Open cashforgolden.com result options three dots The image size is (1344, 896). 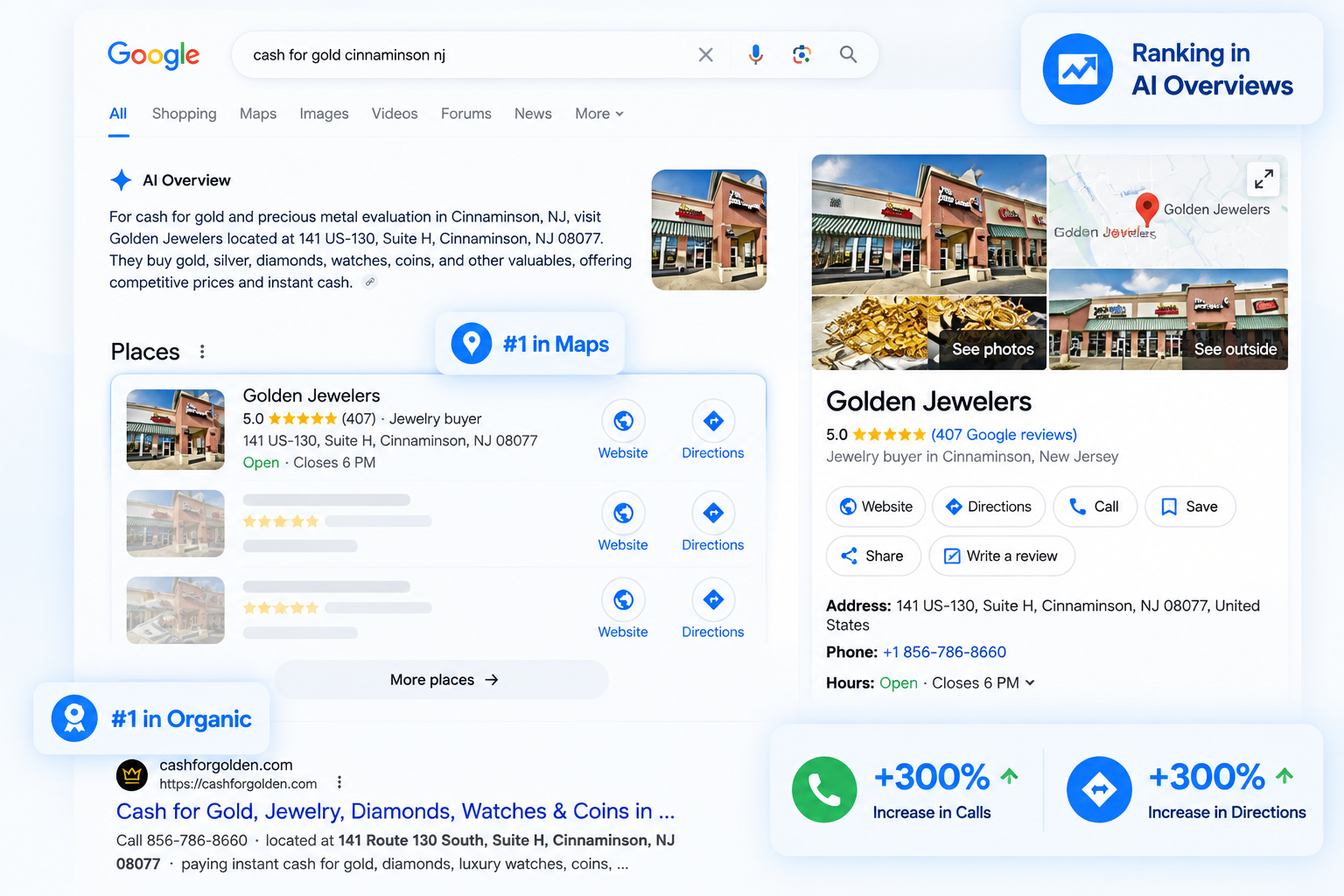pyautogui.click(x=339, y=782)
